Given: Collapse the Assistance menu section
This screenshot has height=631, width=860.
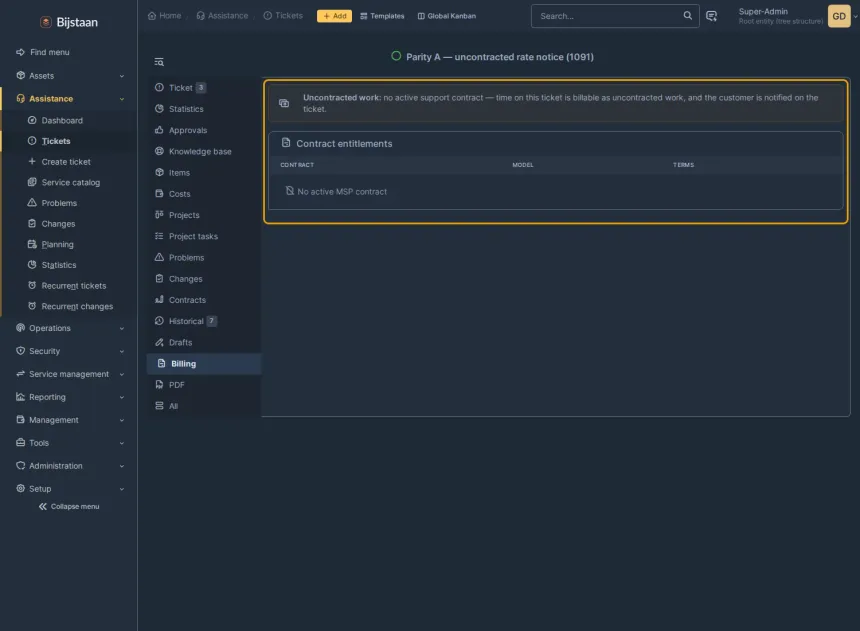Looking at the screenshot, I should (x=69, y=99).
